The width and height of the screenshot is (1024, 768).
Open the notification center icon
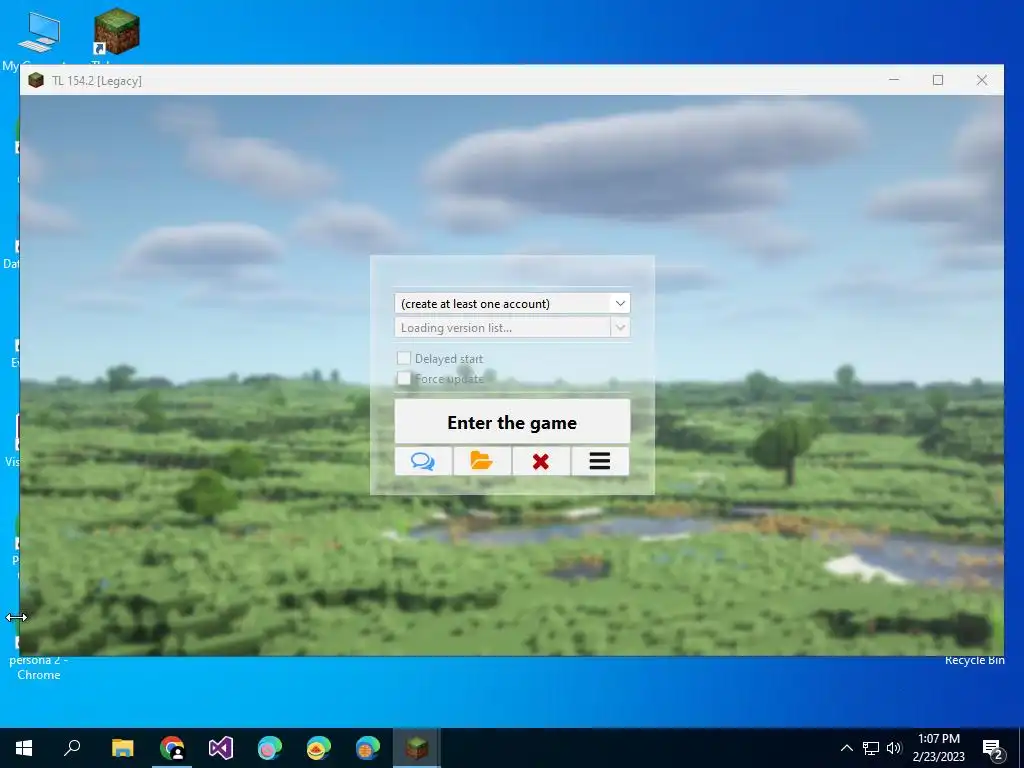(x=993, y=748)
